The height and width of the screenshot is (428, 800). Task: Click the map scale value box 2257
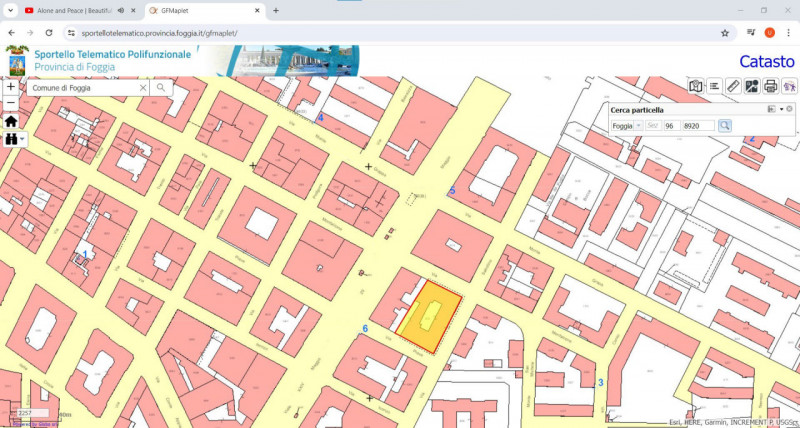tap(33, 413)
